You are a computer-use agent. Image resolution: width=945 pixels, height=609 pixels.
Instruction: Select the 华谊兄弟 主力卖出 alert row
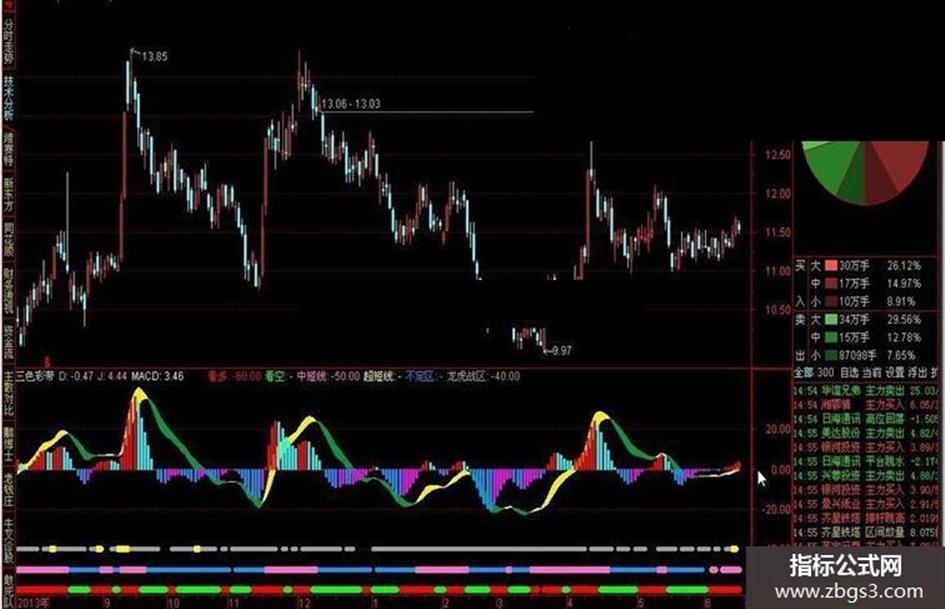(x=866, y=391)
